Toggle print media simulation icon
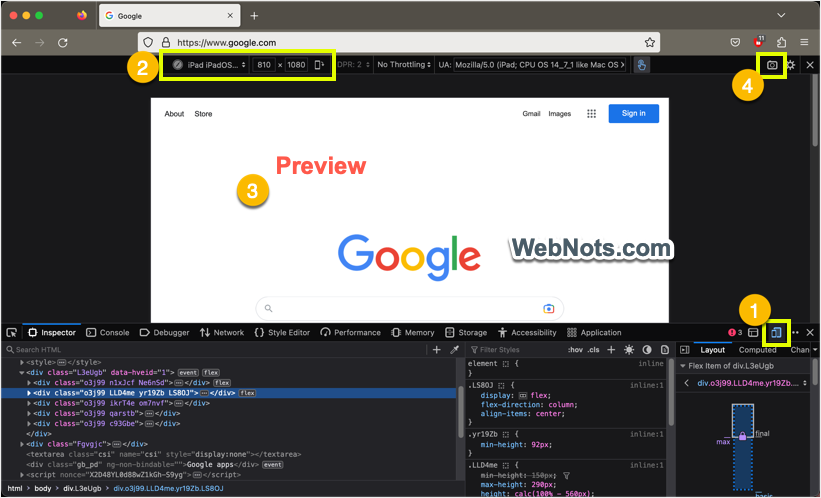The width and height of the screenshot is (821, 498). point(664,350)
